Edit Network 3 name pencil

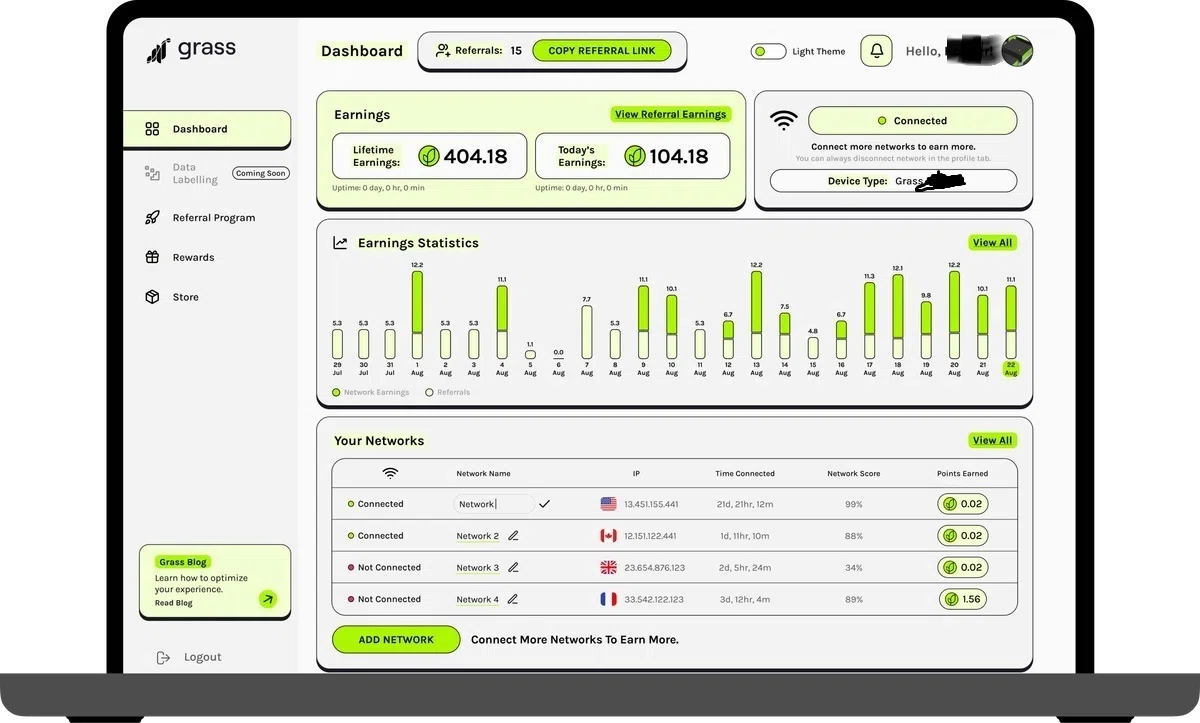513,568
